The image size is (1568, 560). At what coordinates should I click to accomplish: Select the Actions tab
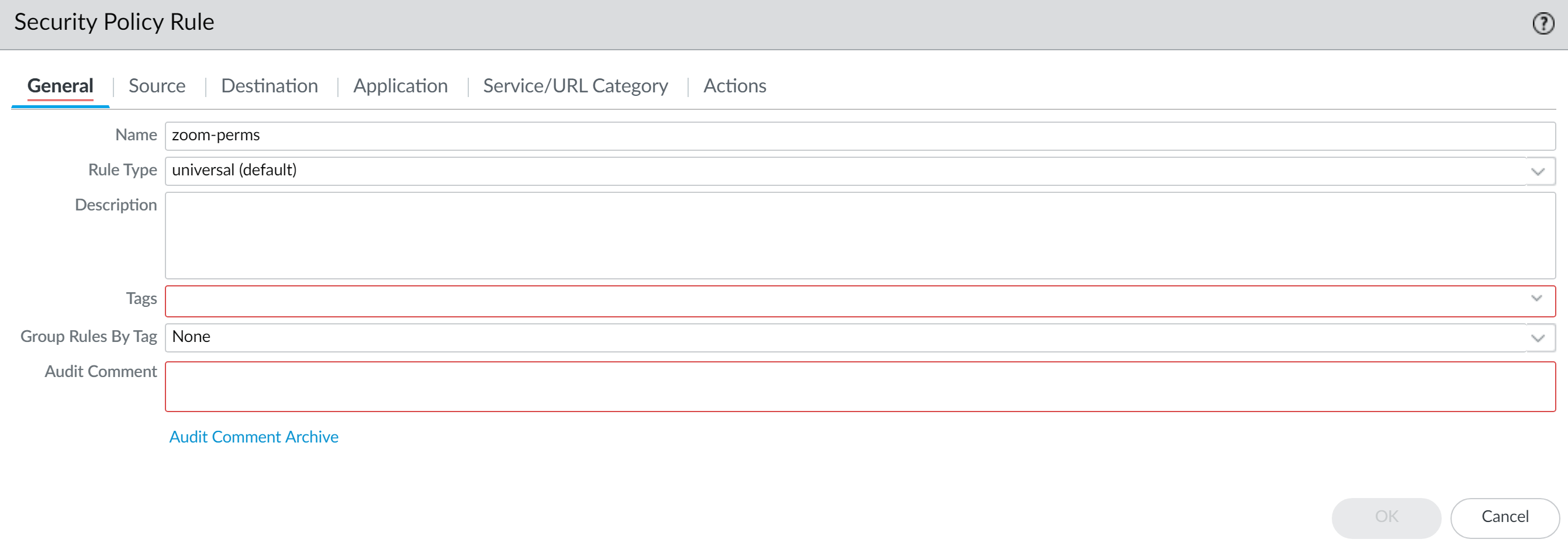(x=734, y=86)
